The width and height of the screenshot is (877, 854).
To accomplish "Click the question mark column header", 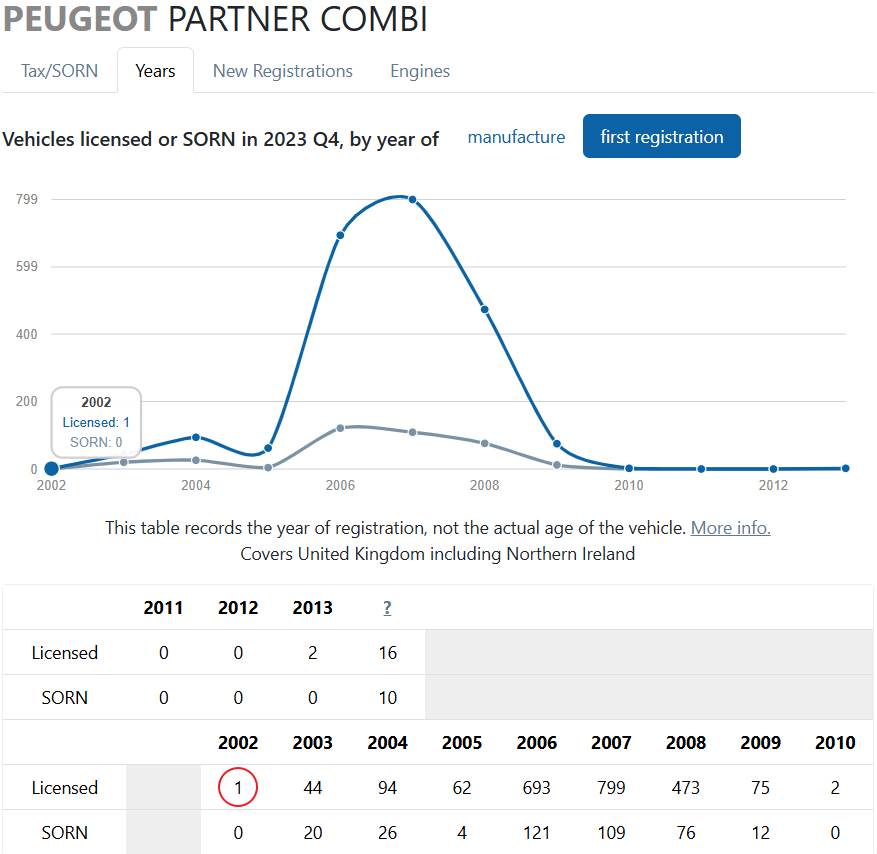I will tap(387, 608).
